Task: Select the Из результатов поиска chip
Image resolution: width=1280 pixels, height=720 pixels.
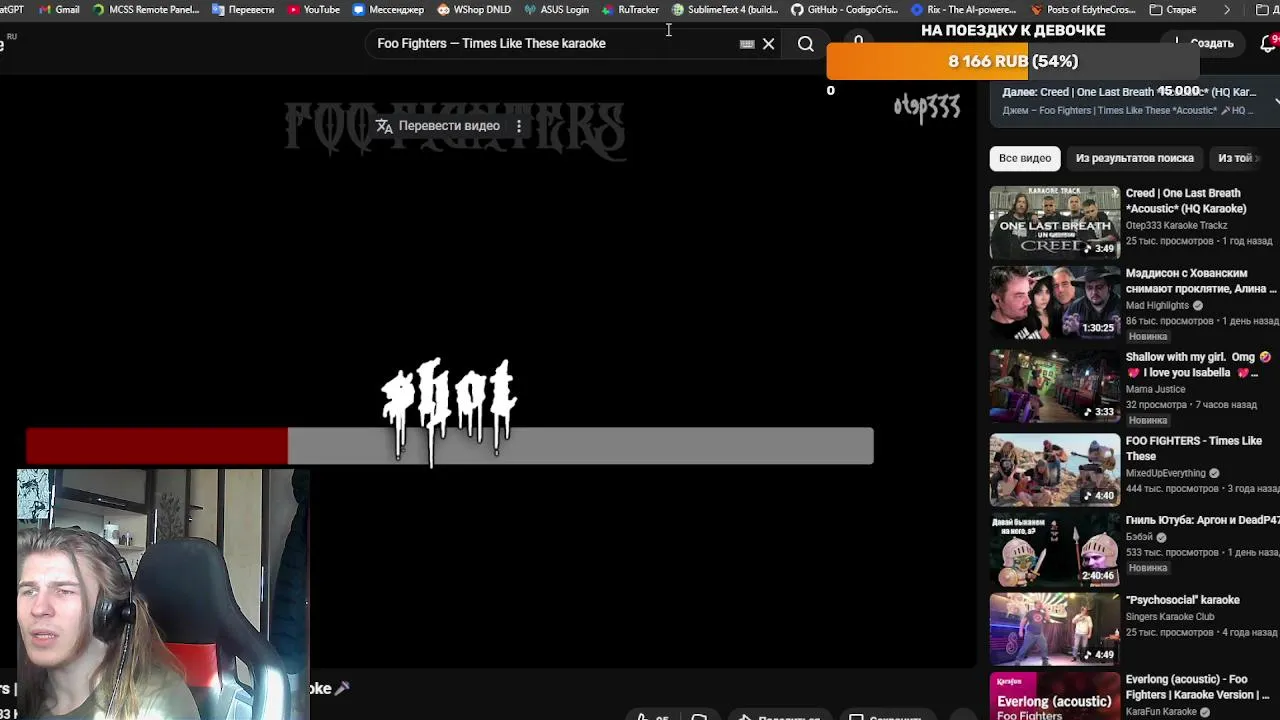Action: (1135, 158)
